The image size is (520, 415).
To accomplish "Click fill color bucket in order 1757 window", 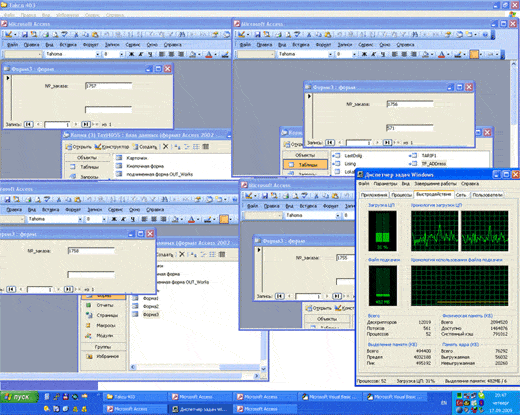I will [x=192, y=54].
